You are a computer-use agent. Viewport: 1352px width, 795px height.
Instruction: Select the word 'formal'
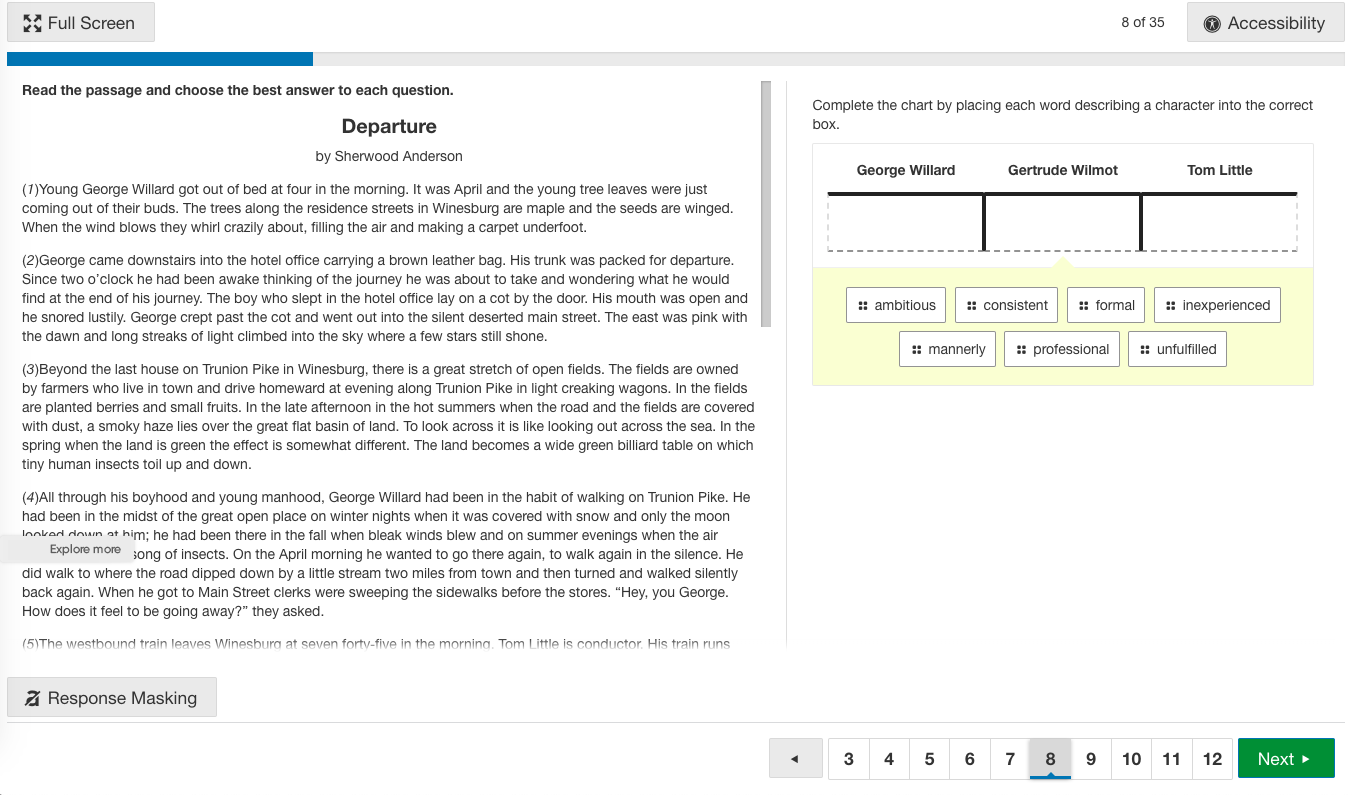1106,306
